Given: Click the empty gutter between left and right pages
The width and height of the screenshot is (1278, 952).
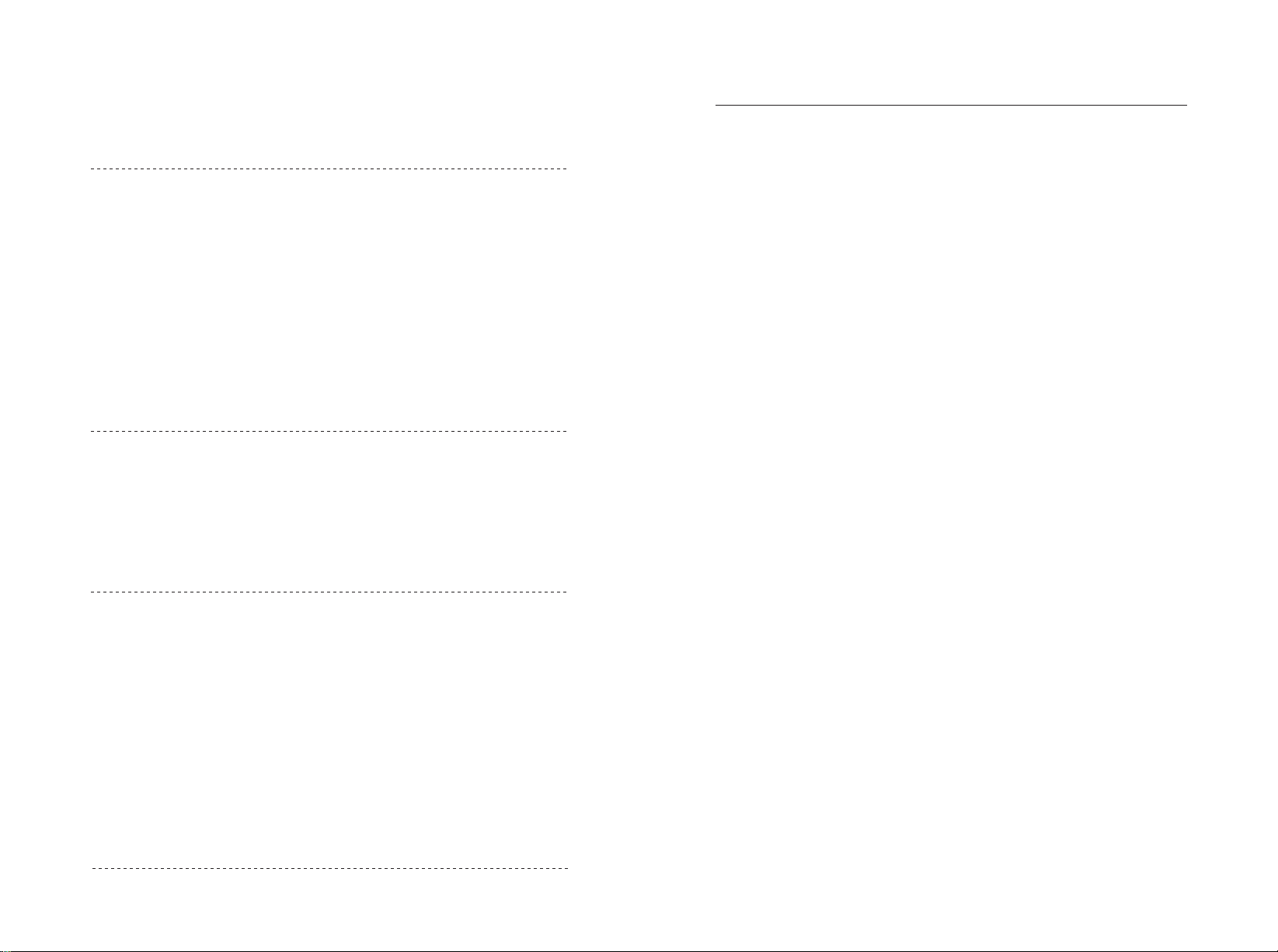Looking at the screenshot, I should point(642,474).
